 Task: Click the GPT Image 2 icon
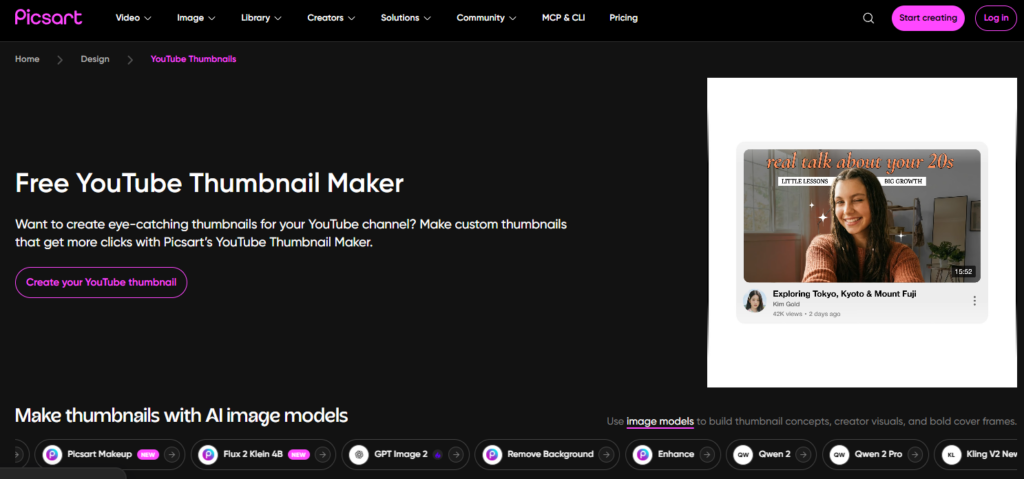pos(359,454)
